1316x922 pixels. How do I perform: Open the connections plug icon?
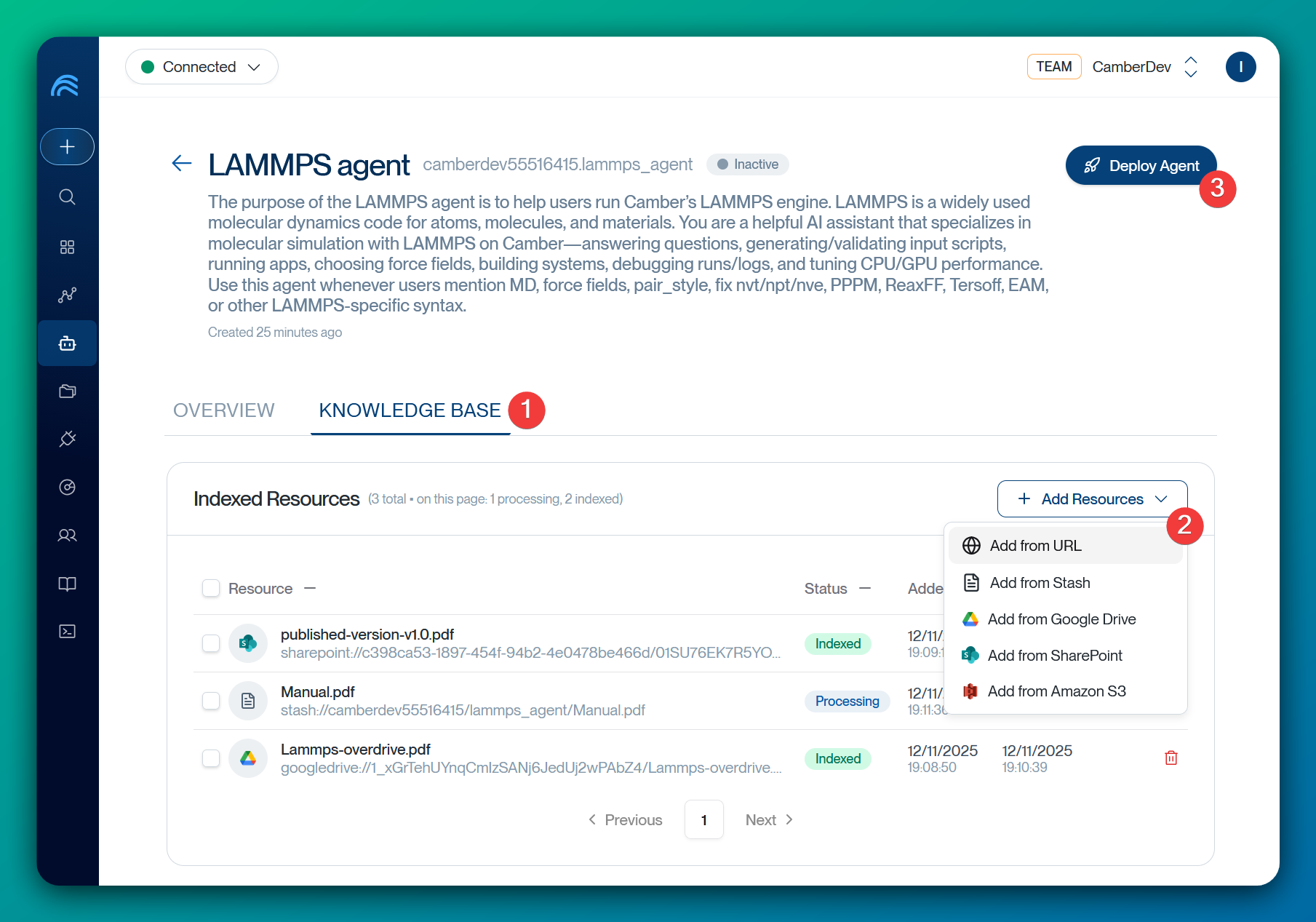tap(67, 439)
